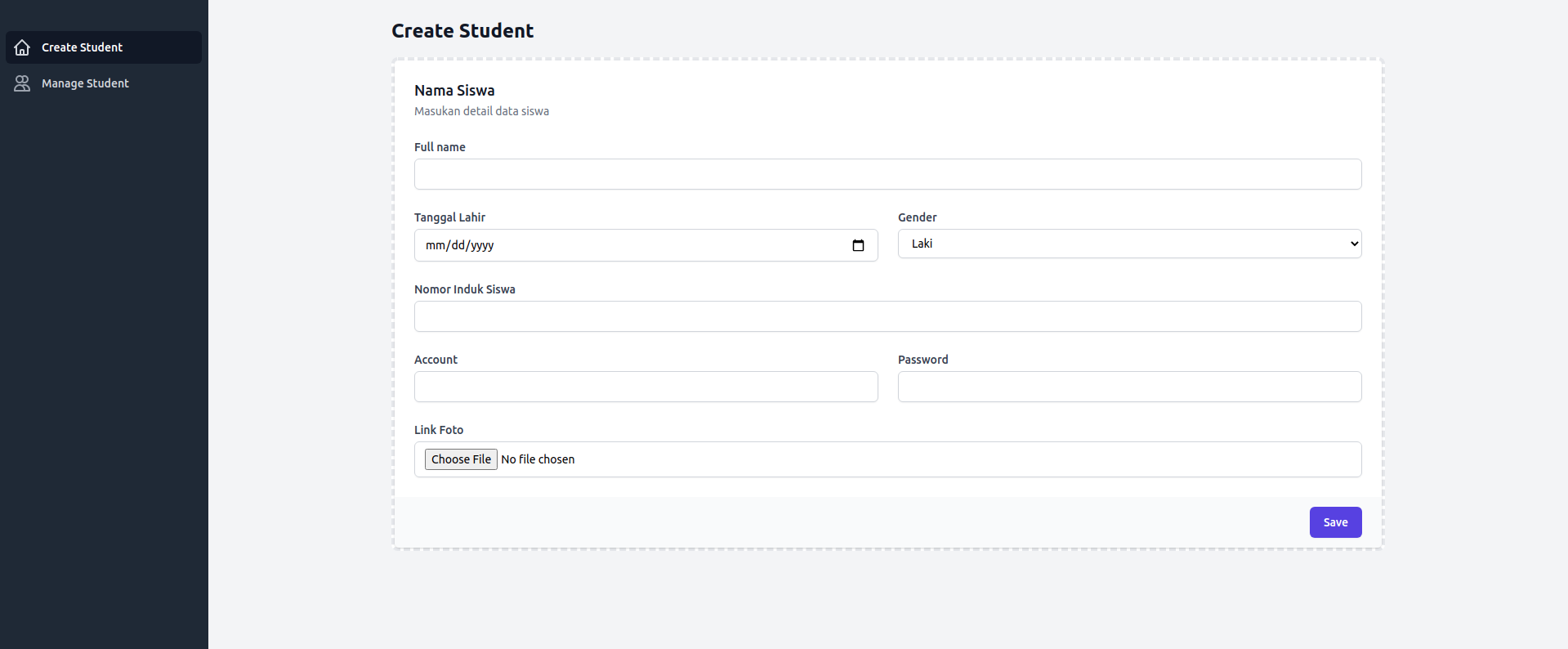Click the Nama Siswa section heading

454,91
